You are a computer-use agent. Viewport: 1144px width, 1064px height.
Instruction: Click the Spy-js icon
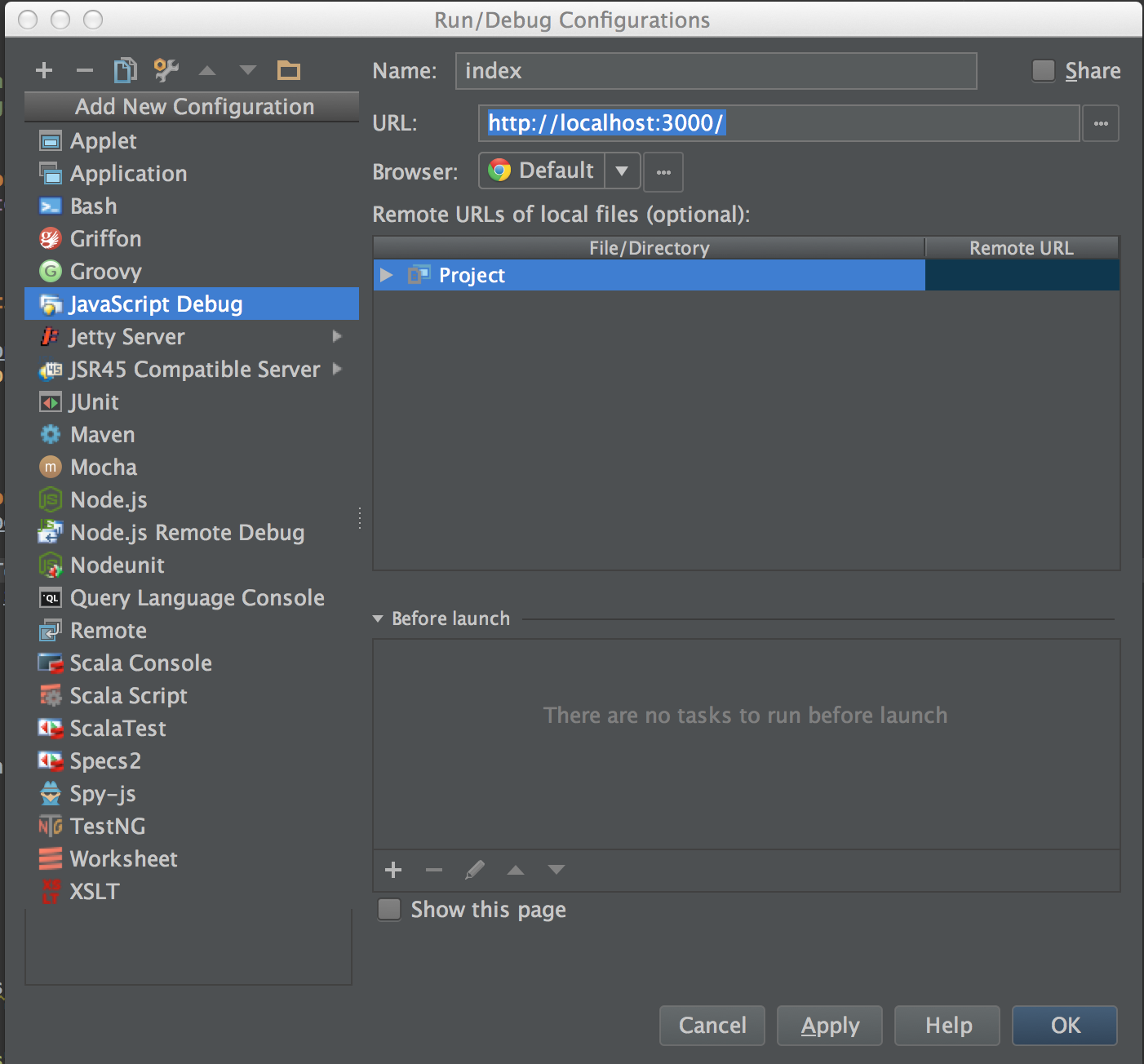coord(51,794)
